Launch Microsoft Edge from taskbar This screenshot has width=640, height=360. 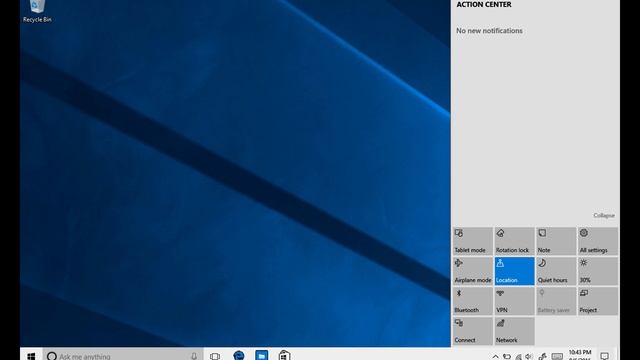[238, 356]
